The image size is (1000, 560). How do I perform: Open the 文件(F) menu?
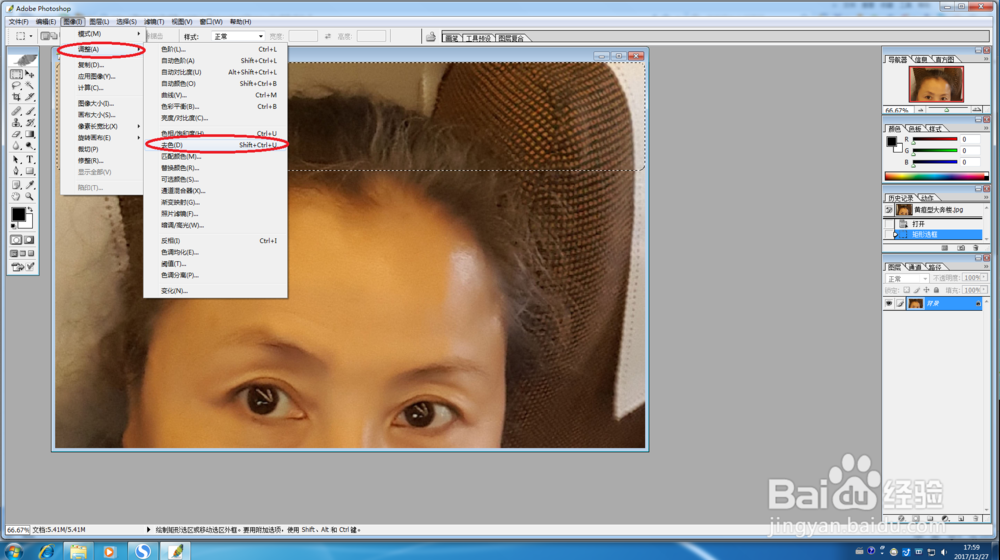click(18, 22)
